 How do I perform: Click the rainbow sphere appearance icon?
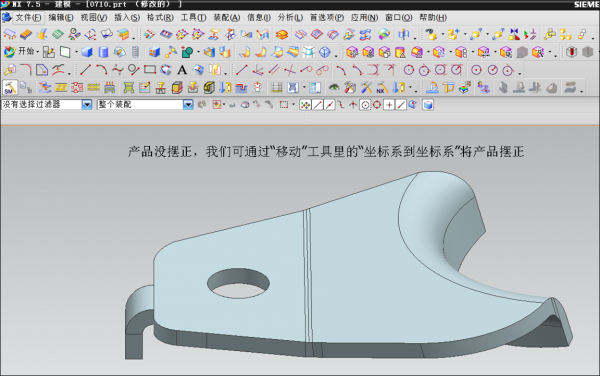383,34
